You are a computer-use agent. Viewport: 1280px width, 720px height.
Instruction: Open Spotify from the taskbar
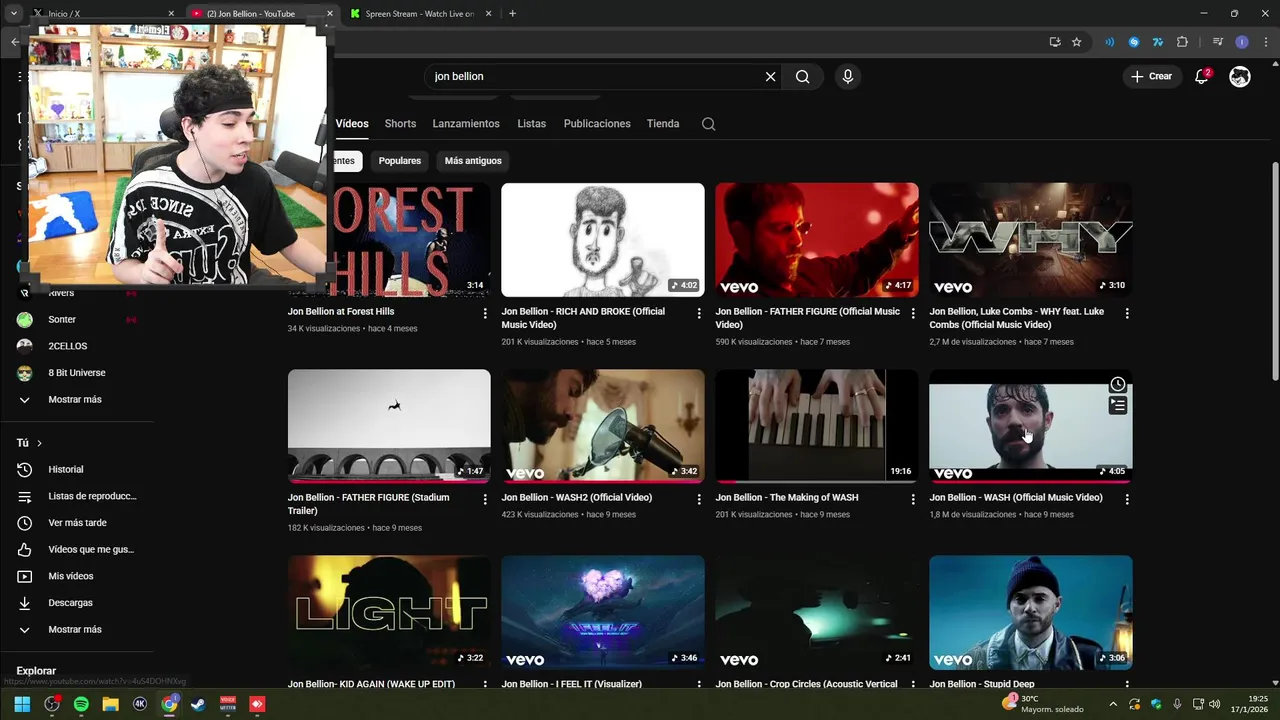click(81, 704)
